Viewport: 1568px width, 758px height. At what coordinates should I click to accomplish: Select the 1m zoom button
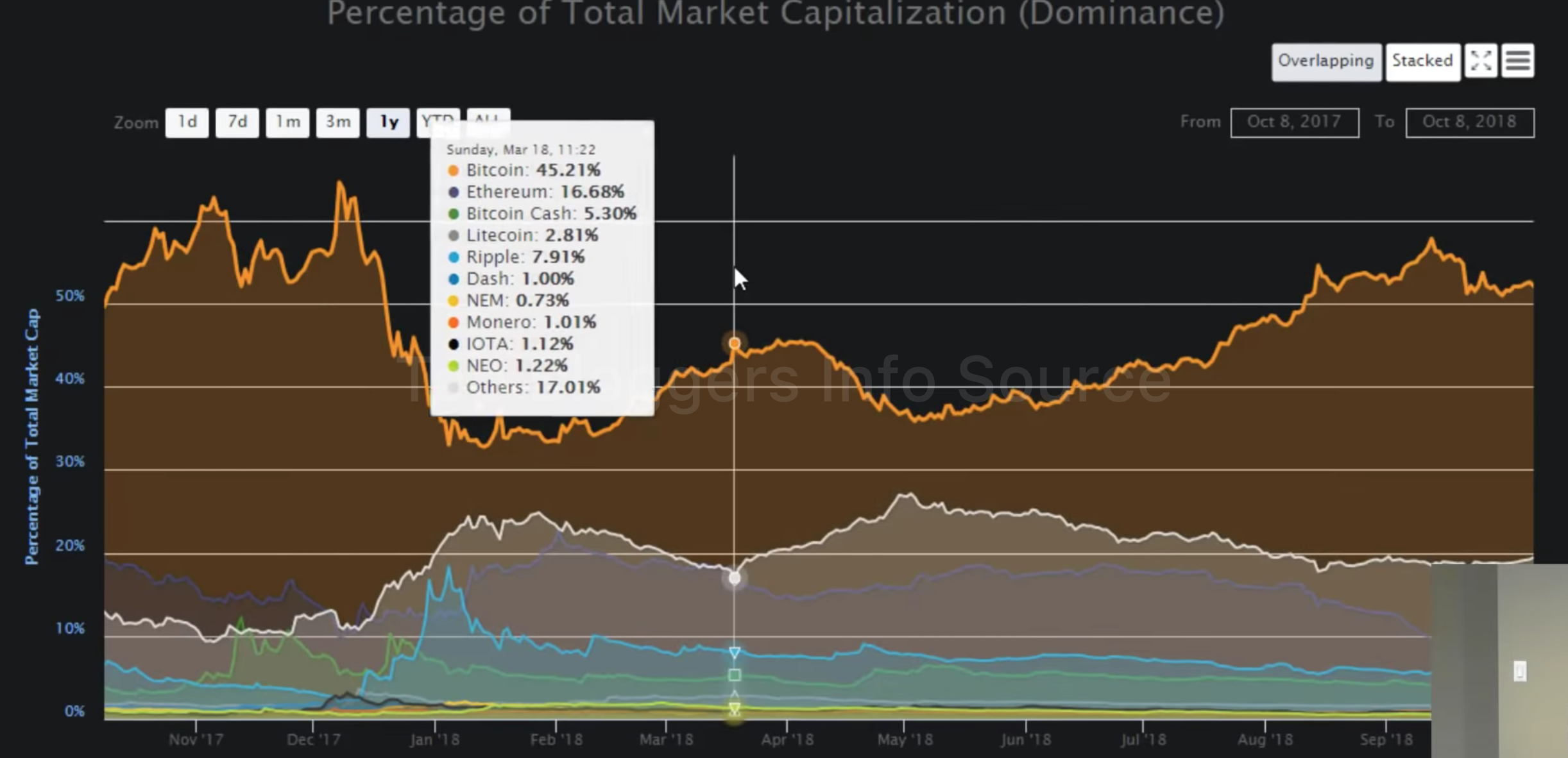287,122
